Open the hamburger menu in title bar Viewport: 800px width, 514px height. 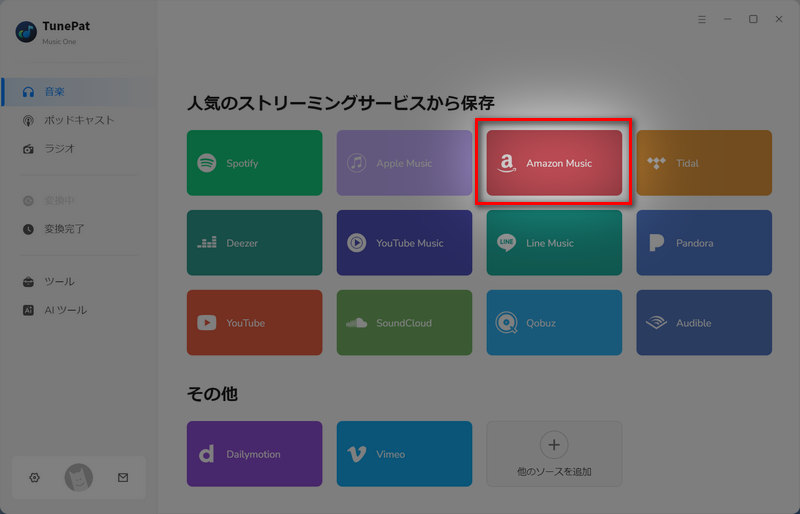tap(702, 19)
